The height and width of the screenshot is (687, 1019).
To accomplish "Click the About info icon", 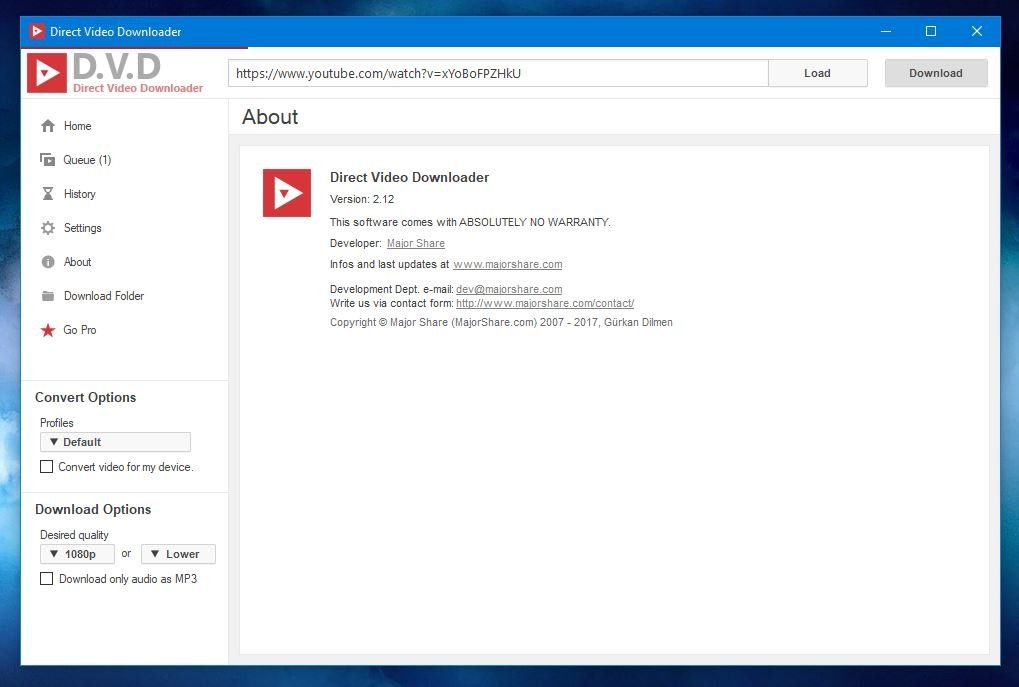I will (x=48, y=262).
